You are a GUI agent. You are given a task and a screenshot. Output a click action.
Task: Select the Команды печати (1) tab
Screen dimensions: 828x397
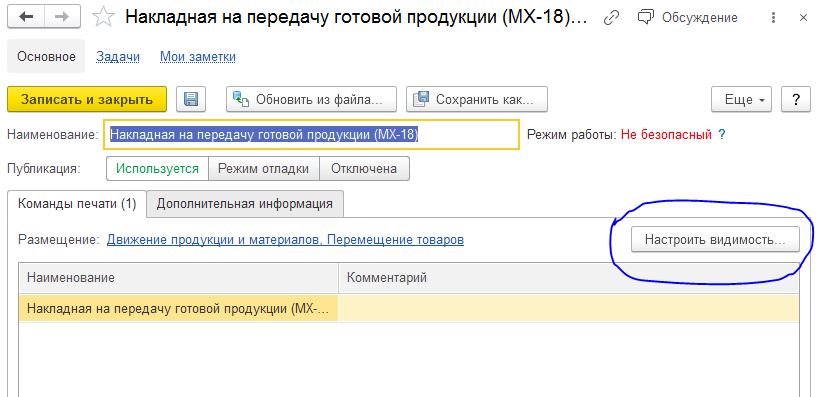tap(77, 204)
